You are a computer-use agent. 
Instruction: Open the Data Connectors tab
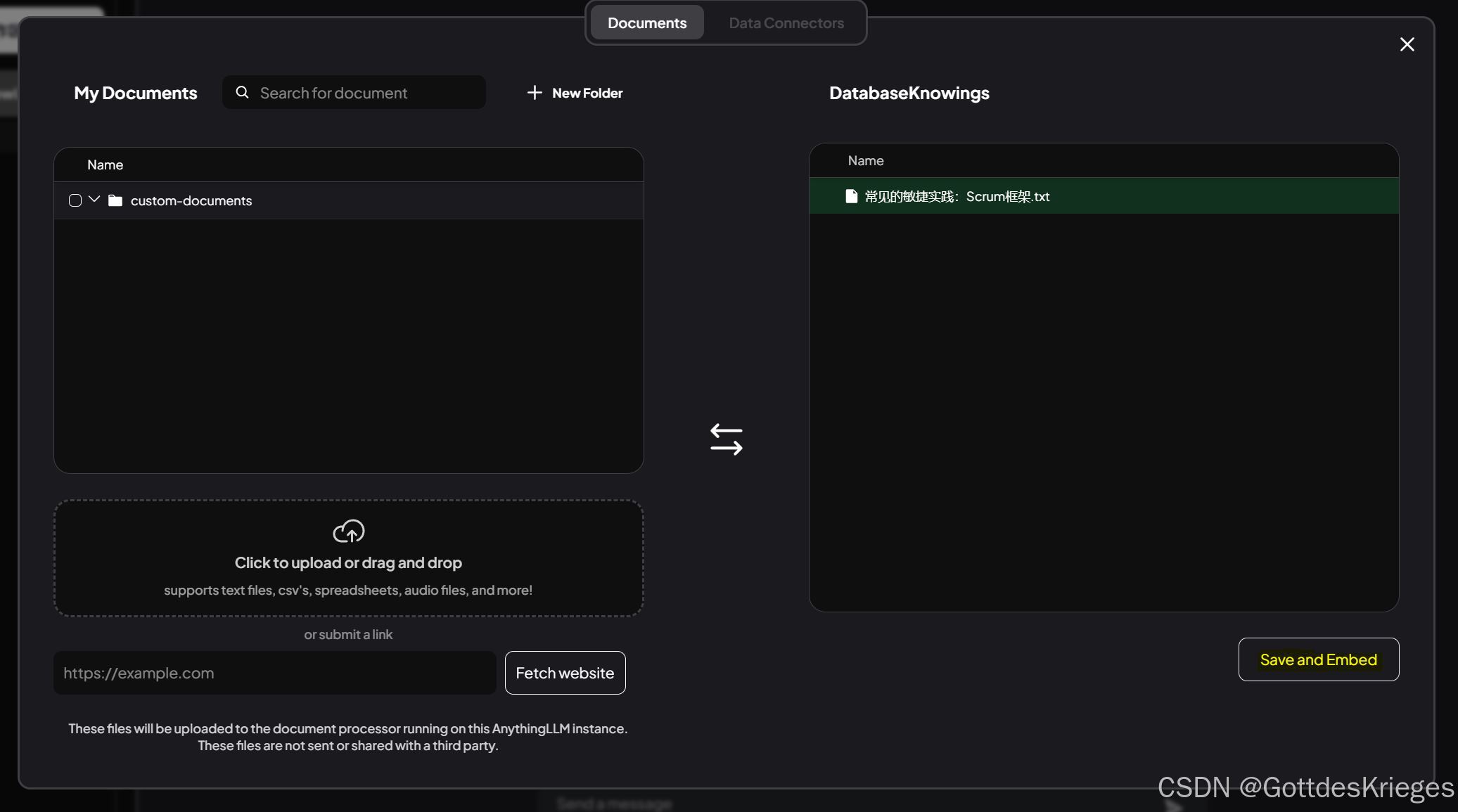tap(786, 22)
